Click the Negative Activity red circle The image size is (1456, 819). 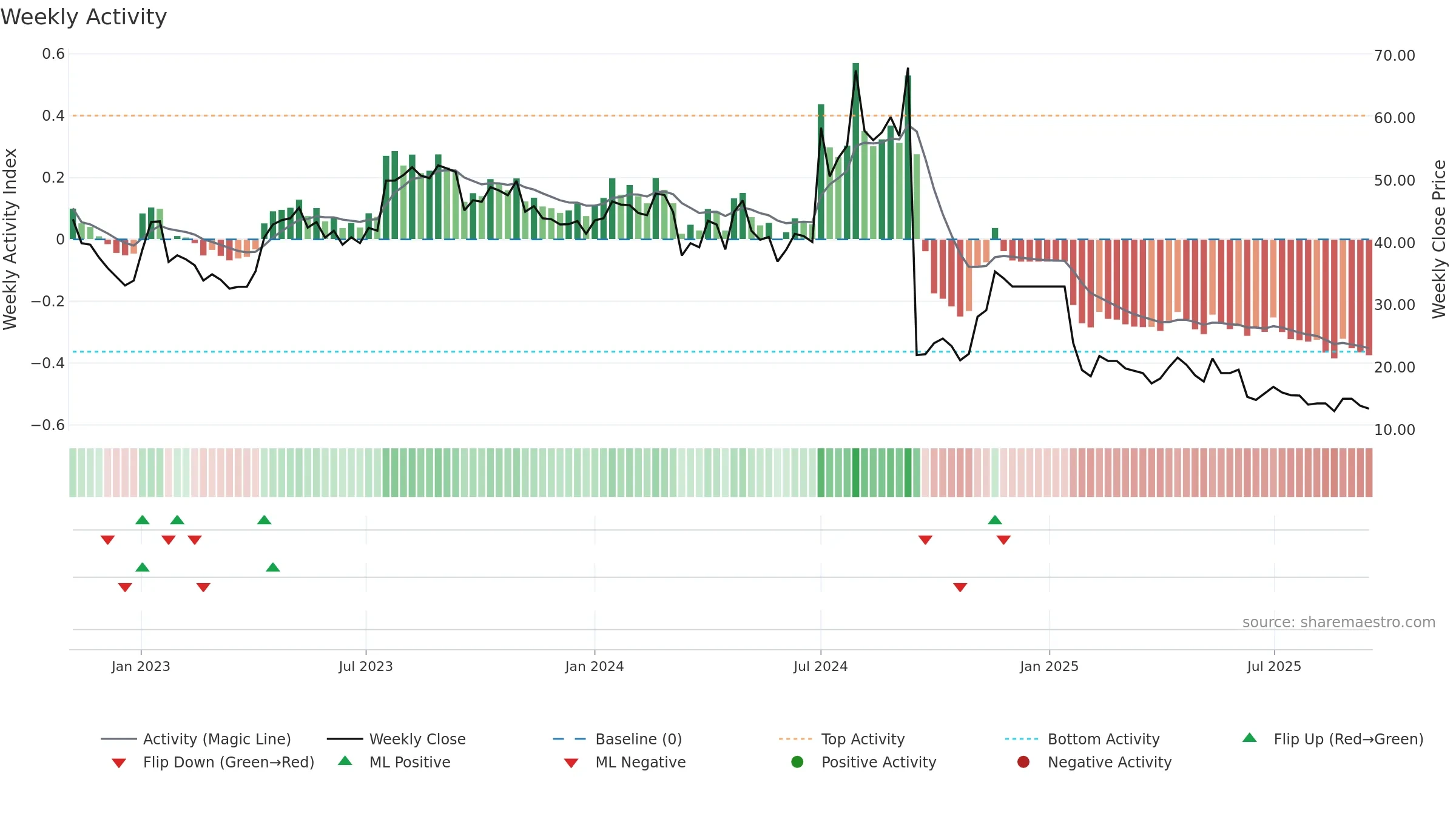coord(1023,762)
